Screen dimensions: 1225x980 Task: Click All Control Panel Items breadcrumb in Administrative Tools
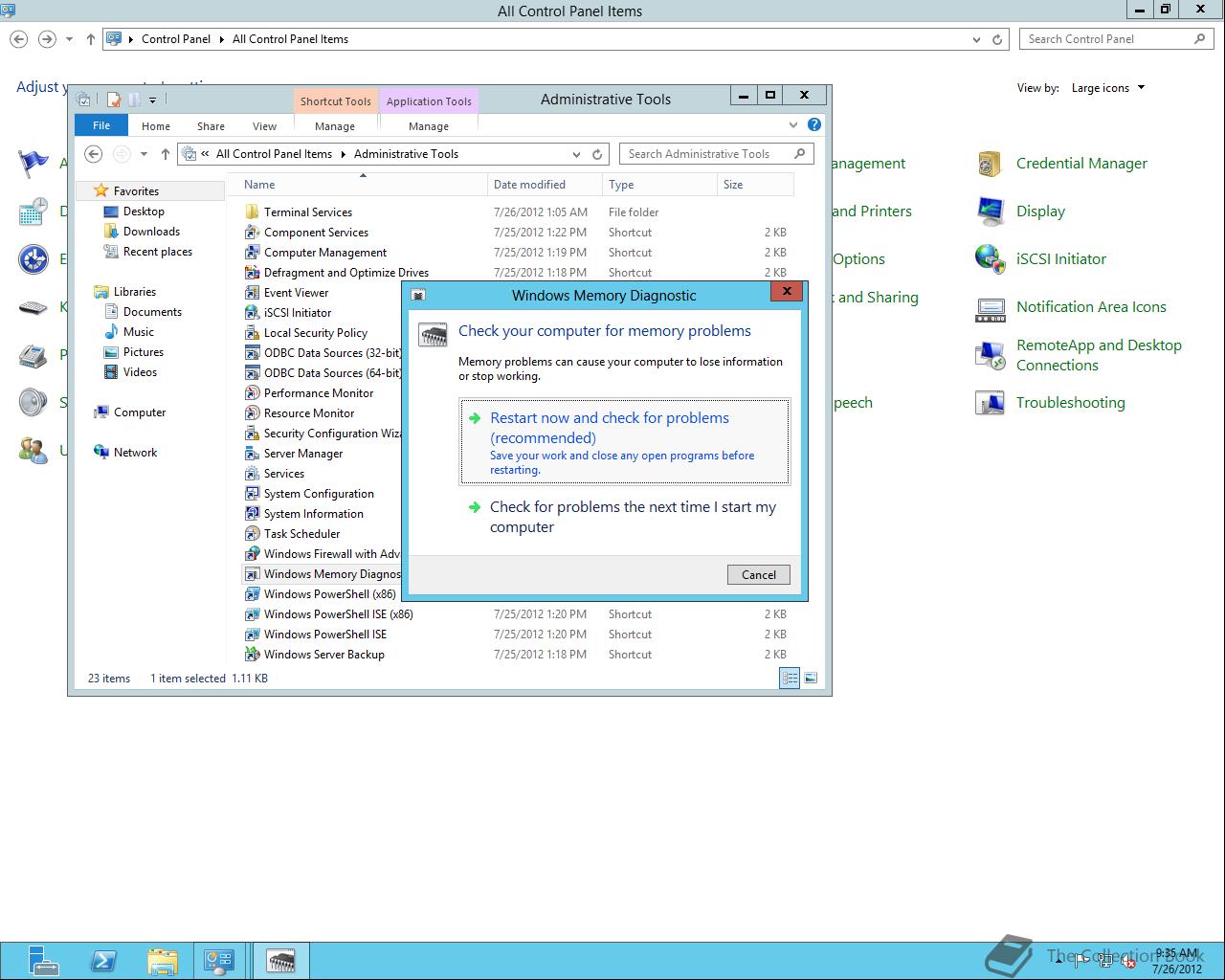tap(274, 154)
